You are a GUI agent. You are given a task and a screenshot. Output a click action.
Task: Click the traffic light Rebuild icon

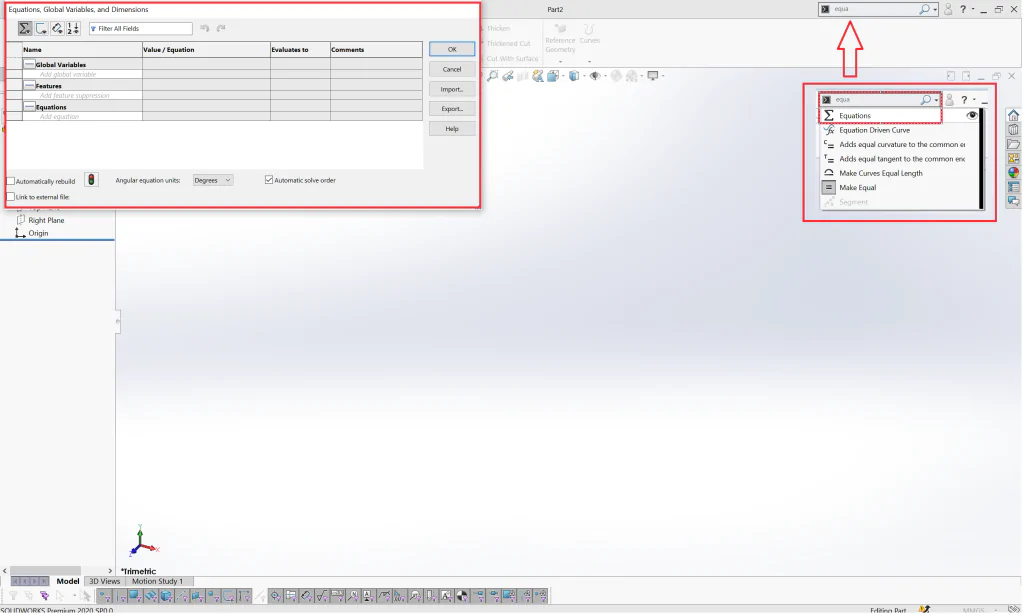point(91,180)
